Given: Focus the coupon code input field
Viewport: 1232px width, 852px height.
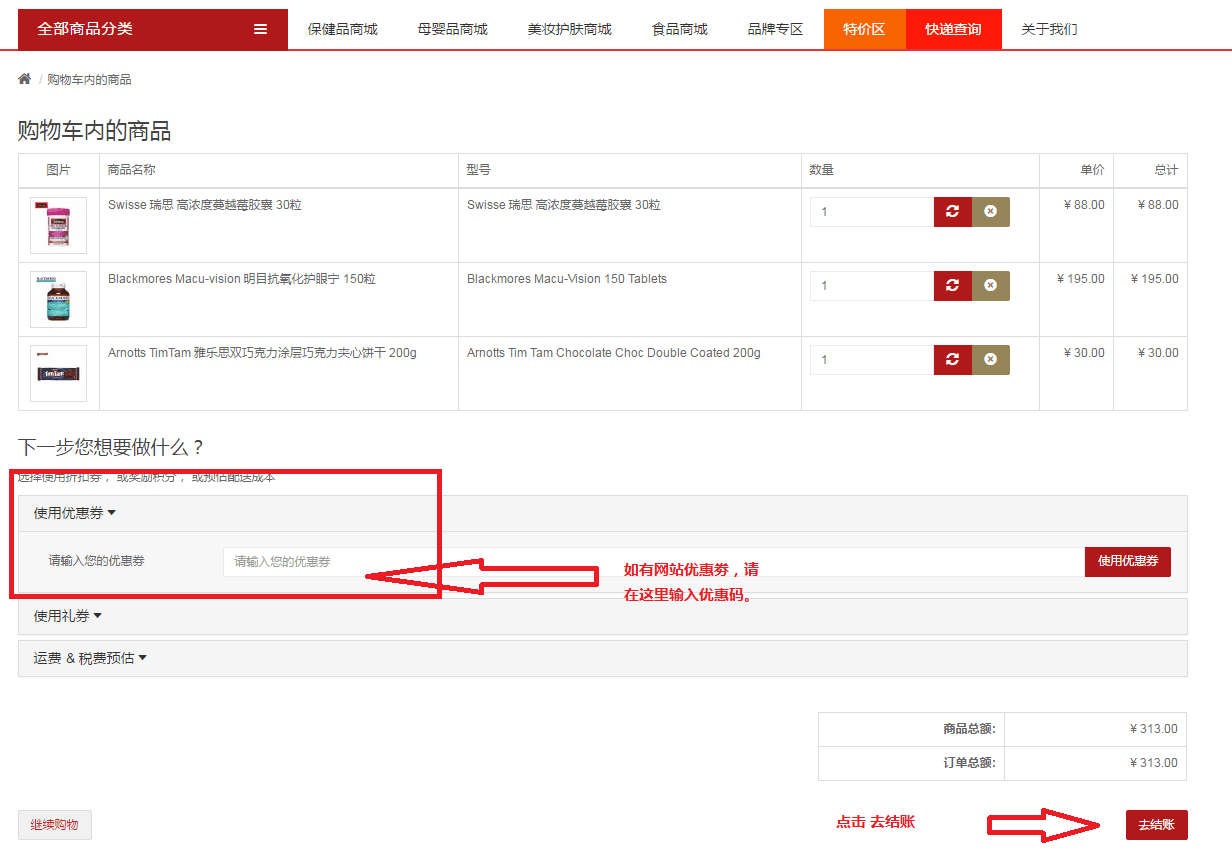Looking at the screenshot, I should tap(652, 562).
